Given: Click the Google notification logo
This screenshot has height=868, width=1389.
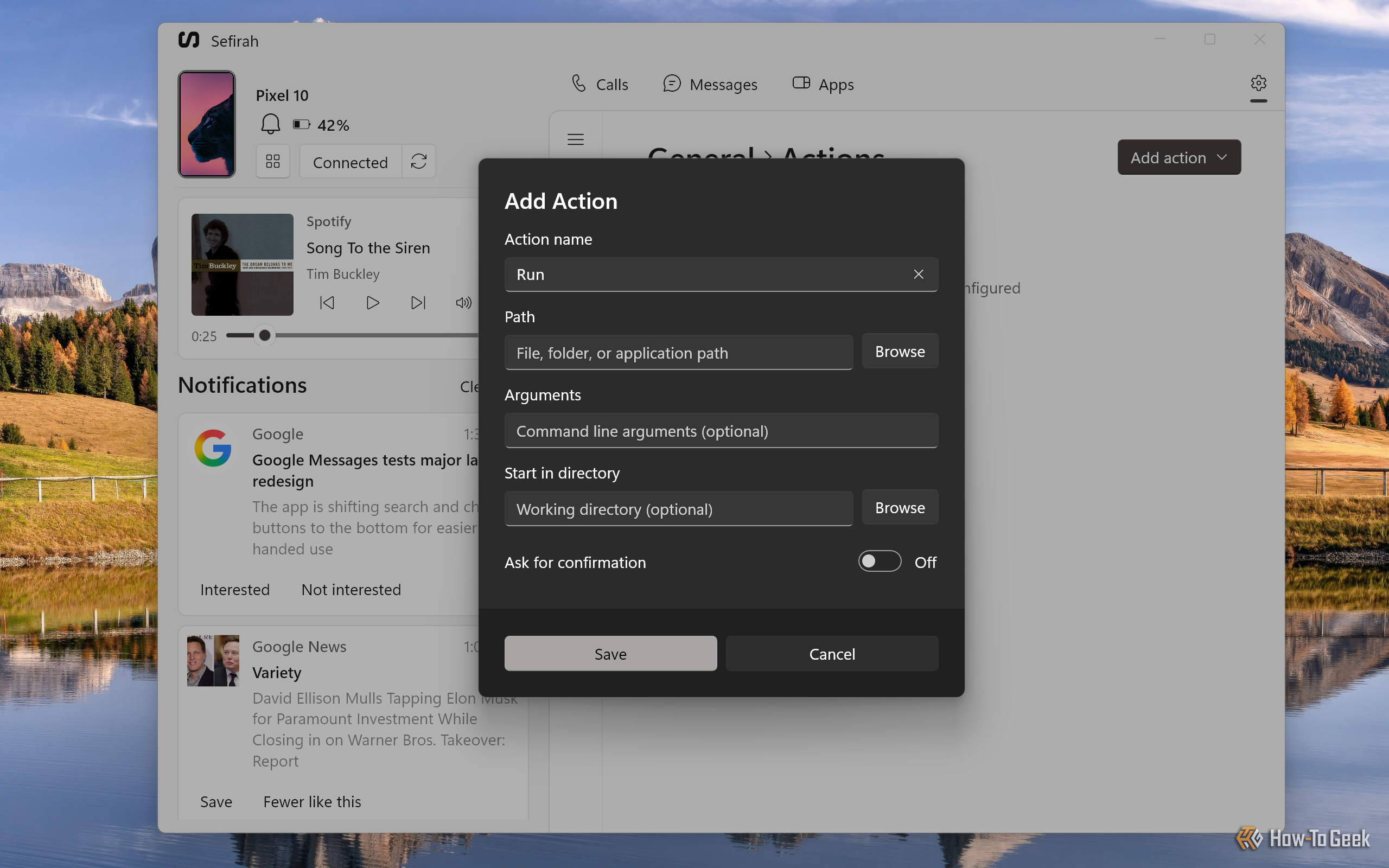Looking at the screenshot, I should point(213,448).
